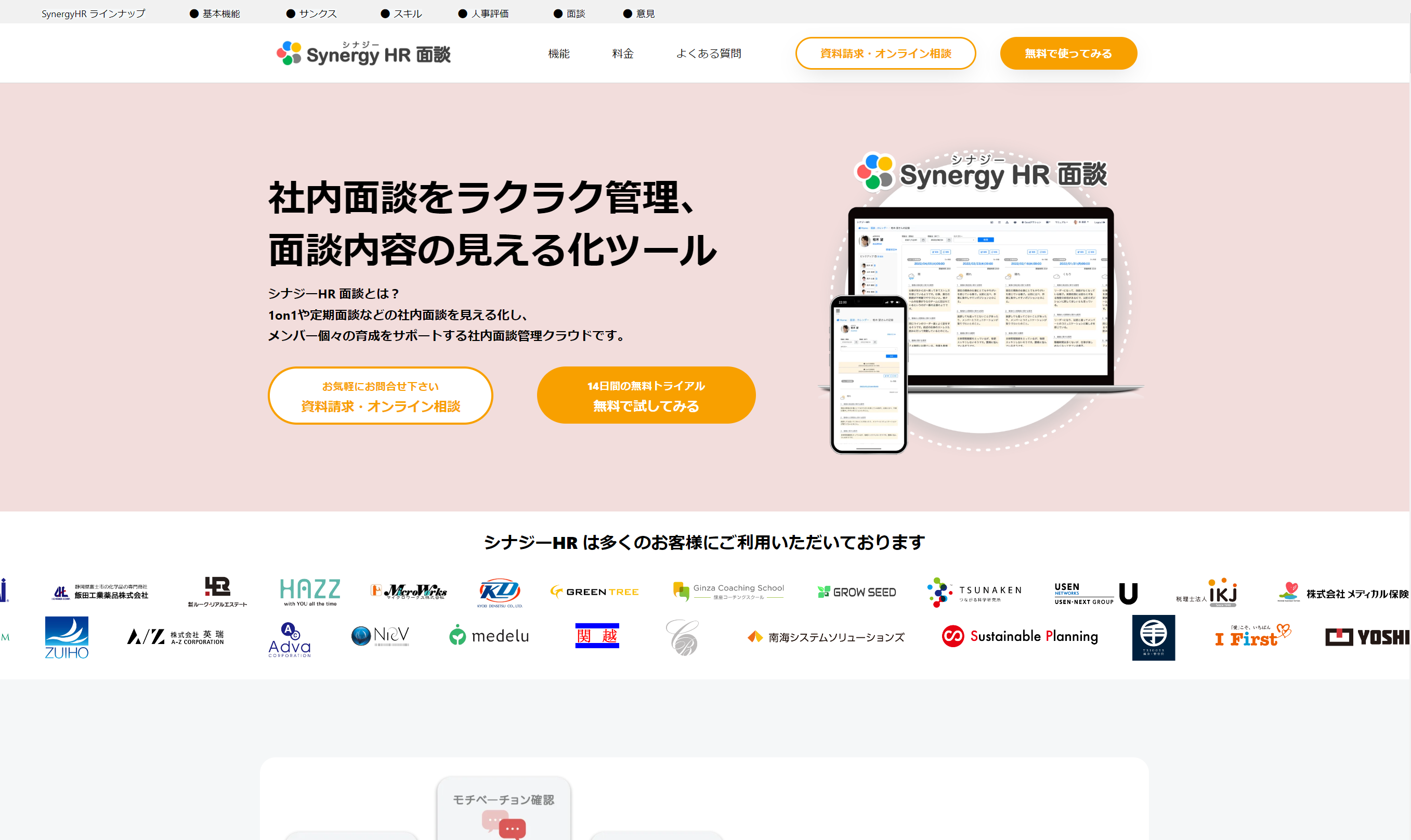Click the GREEN TREE logo
Image resolution: width=1411 pixels, height=840 pixels.
pyautogui.click(x=594, y=592)
